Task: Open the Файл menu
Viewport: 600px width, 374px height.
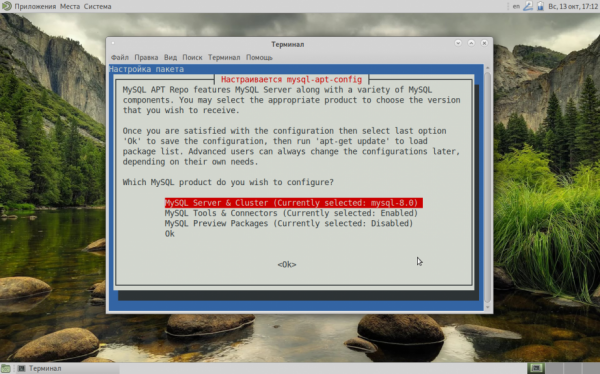Action: coord(120,57)
